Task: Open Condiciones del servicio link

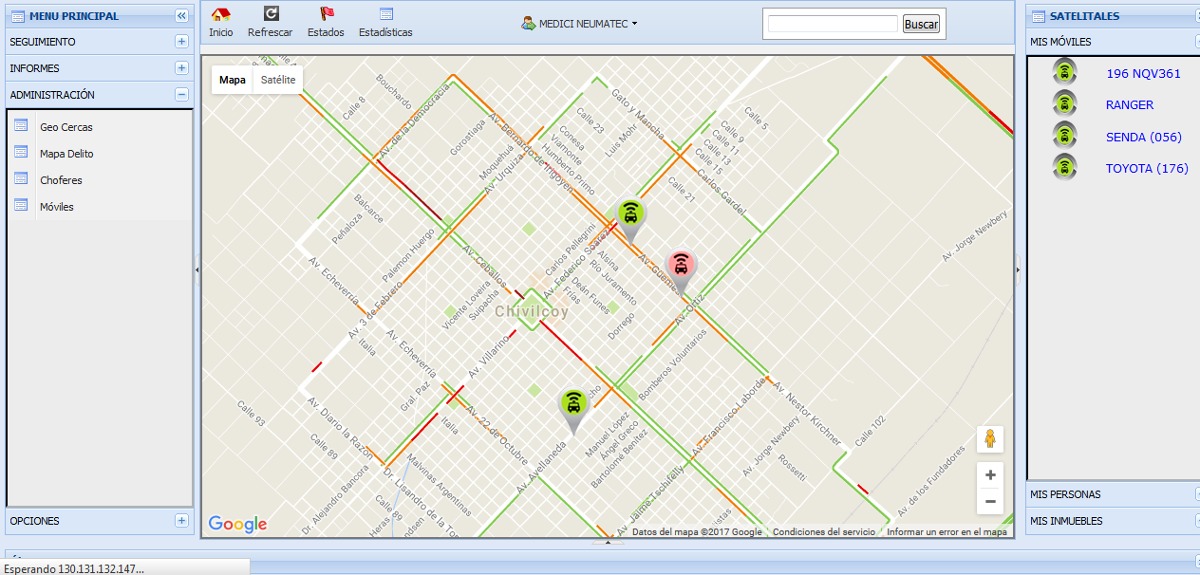Action: click(x=823, y=532)
